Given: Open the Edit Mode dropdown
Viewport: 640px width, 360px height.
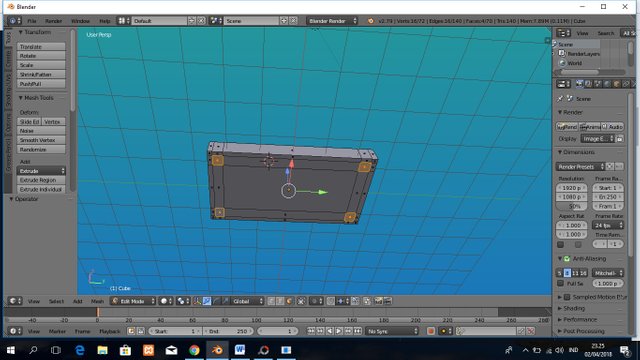Looking at the screenshot, I should coord(133,301).
